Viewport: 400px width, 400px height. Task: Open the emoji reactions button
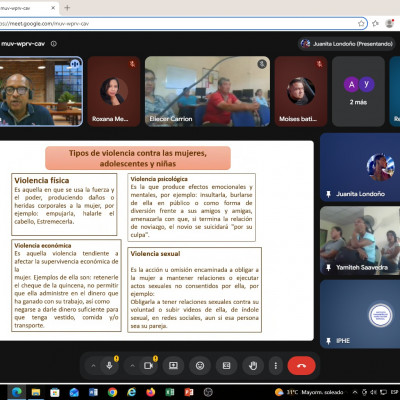coord(200,366)
